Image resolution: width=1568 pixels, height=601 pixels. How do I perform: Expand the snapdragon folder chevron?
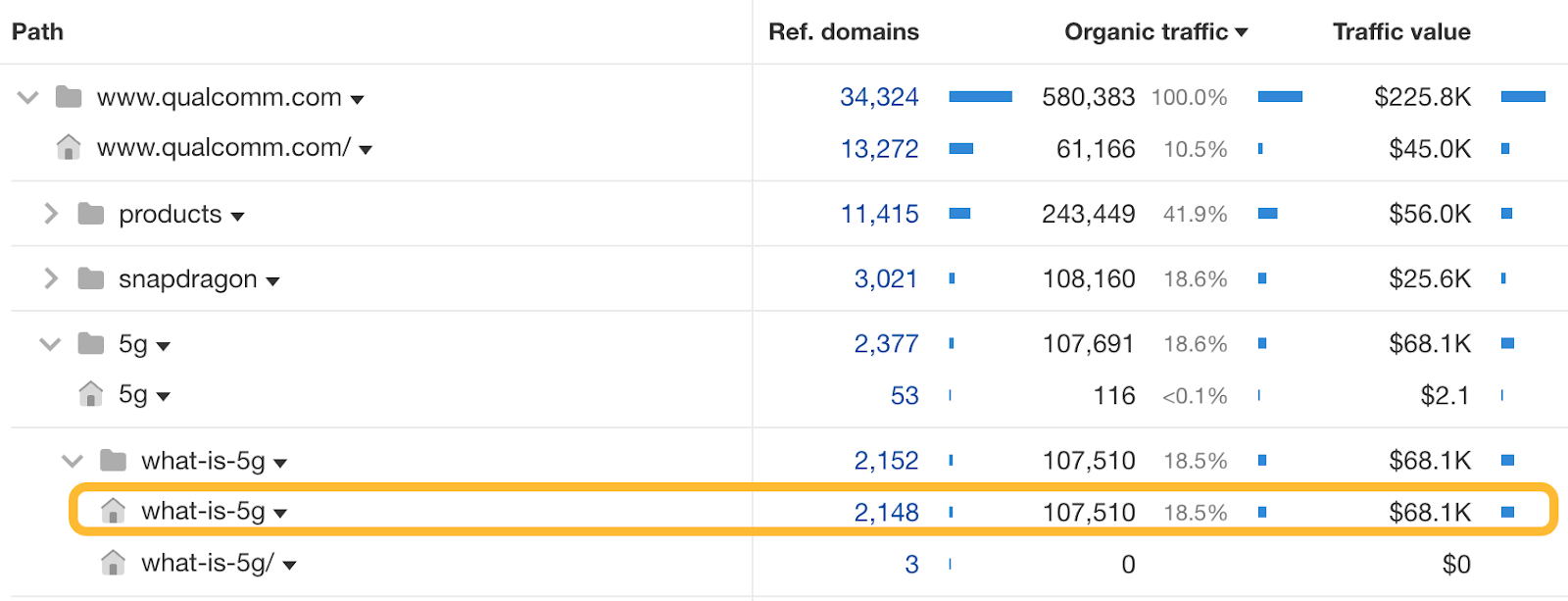pos(51,278)
